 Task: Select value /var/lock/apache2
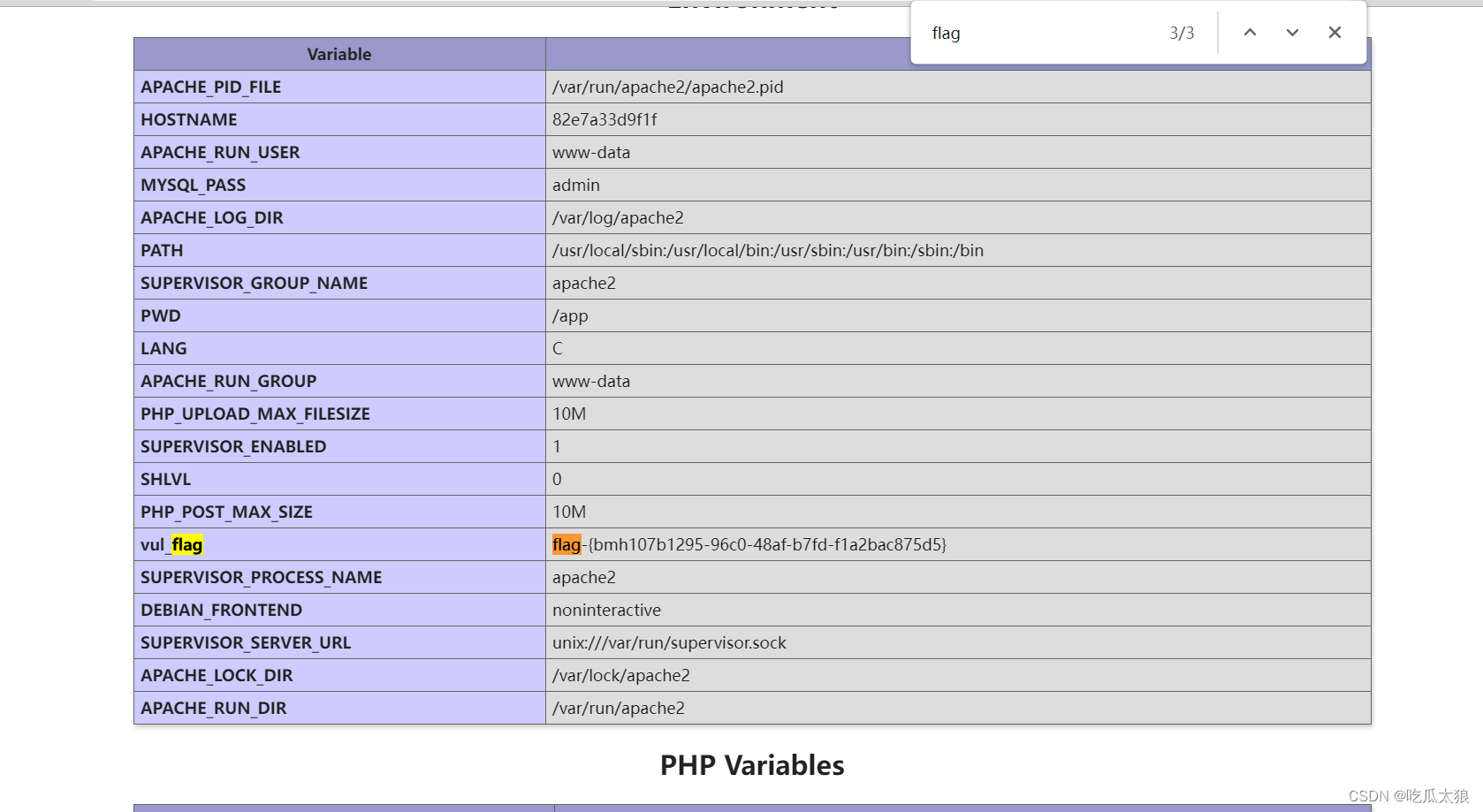621,675
